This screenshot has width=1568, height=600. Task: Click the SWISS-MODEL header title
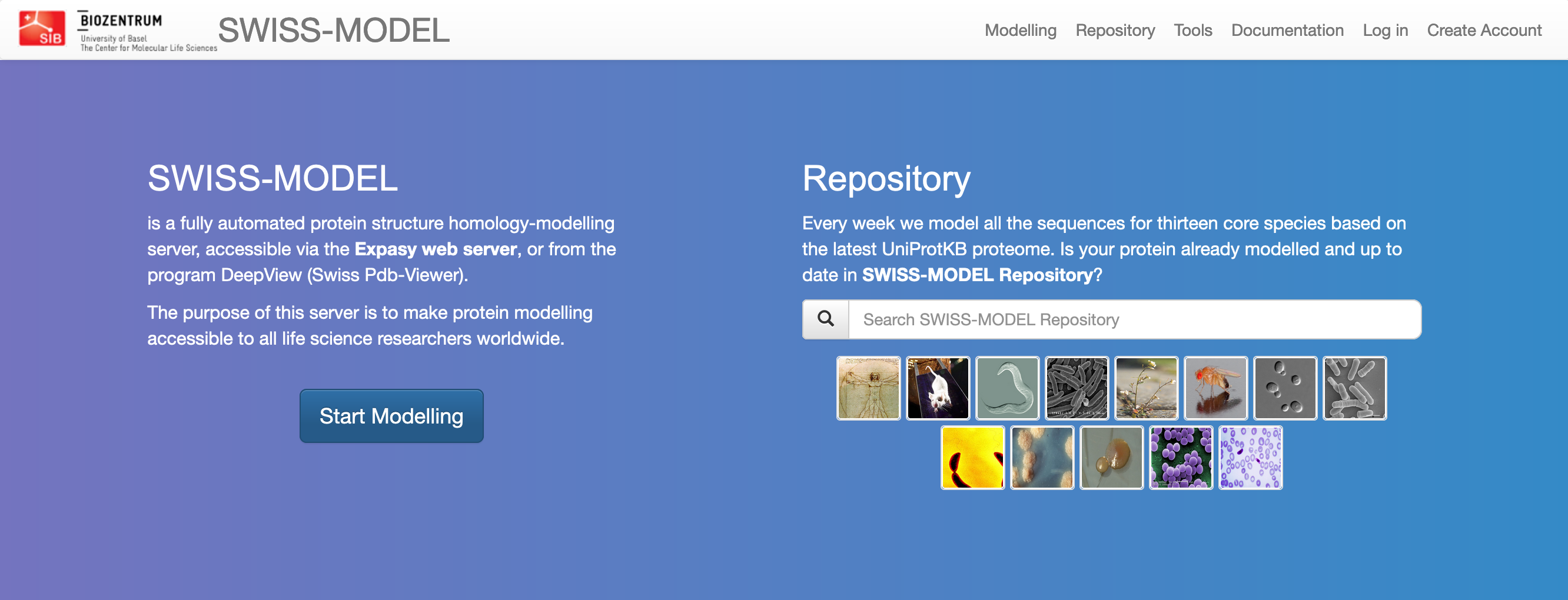click(x=334, y=31)
